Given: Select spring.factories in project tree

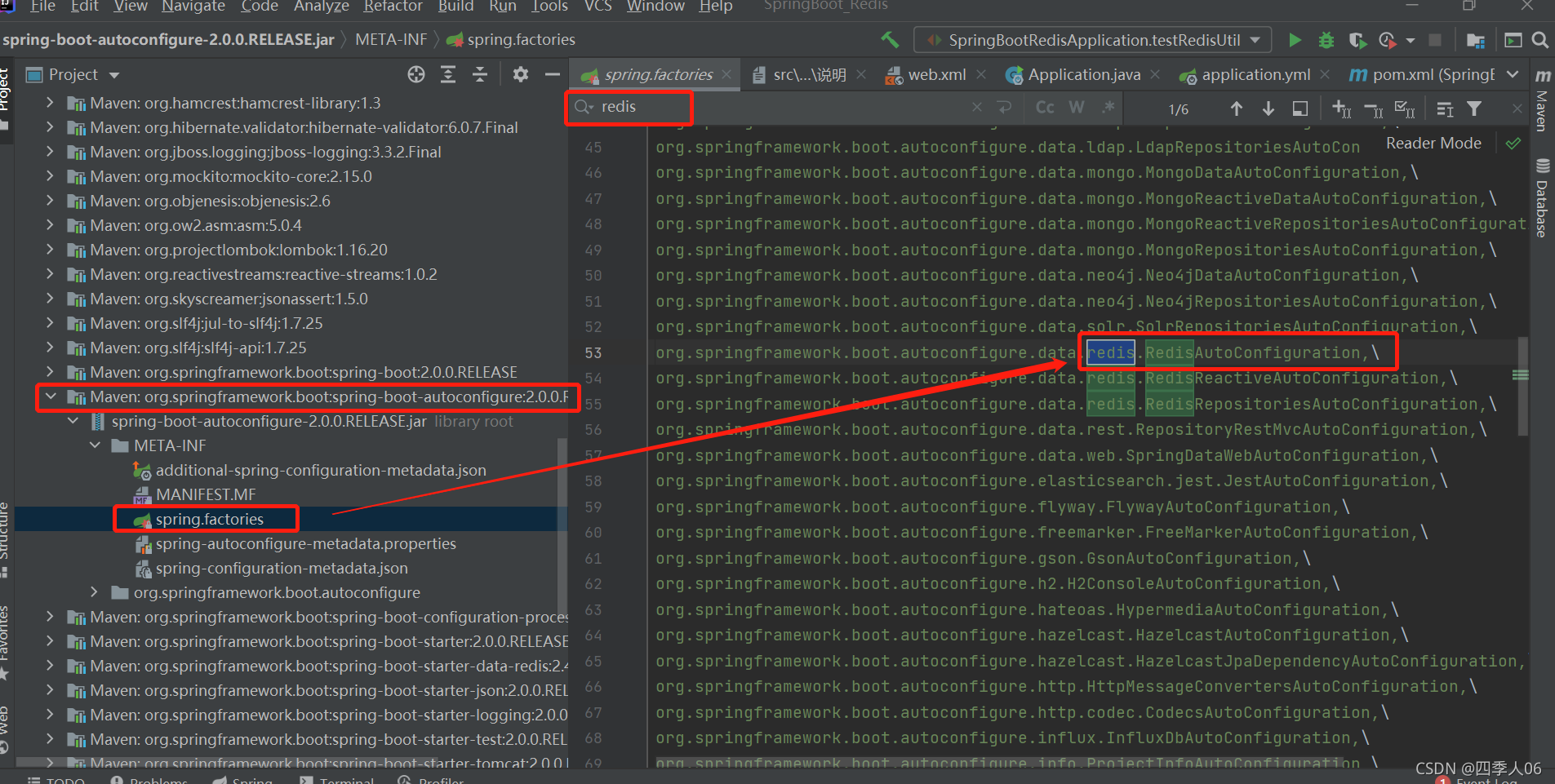Looking at the screenshot, I should [209, 519].
